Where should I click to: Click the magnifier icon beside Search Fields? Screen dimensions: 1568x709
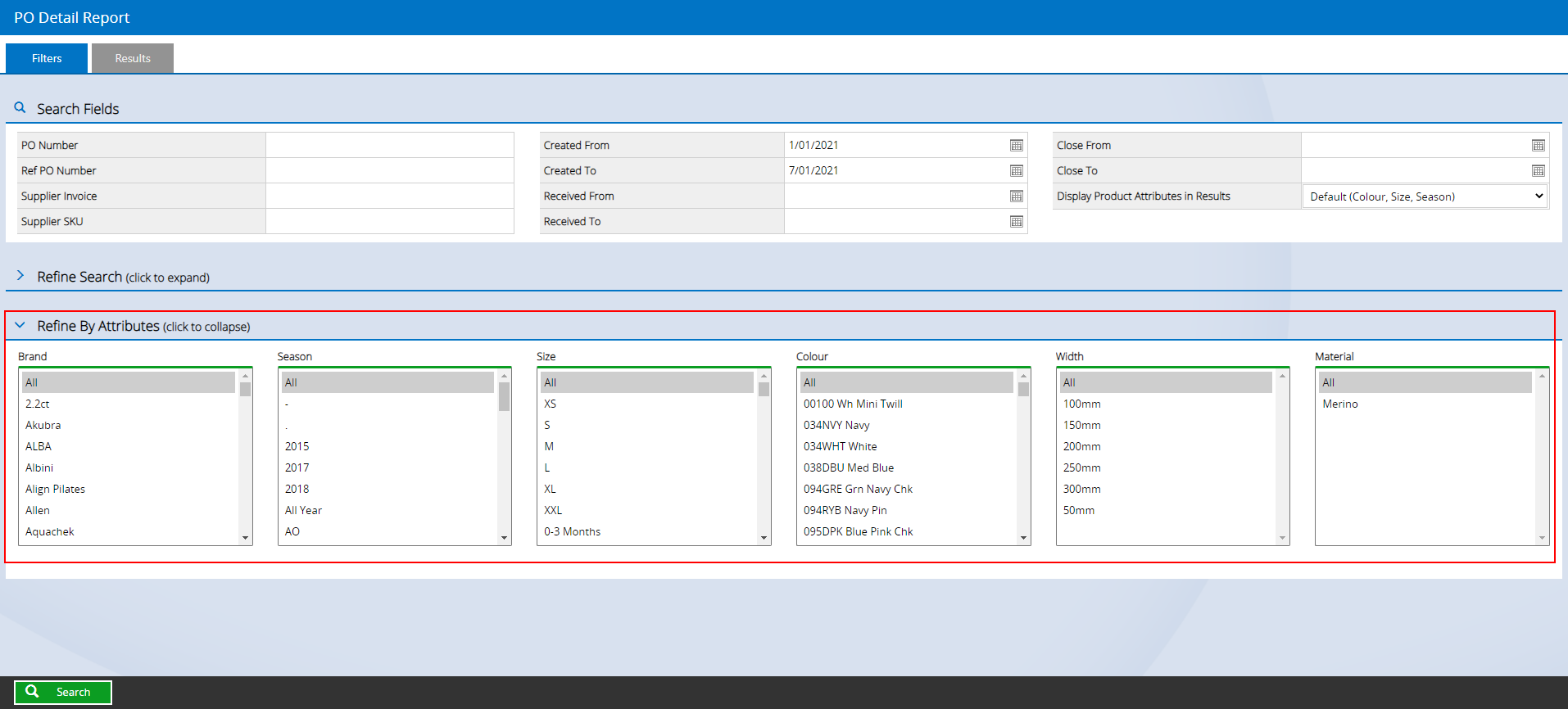20,107
